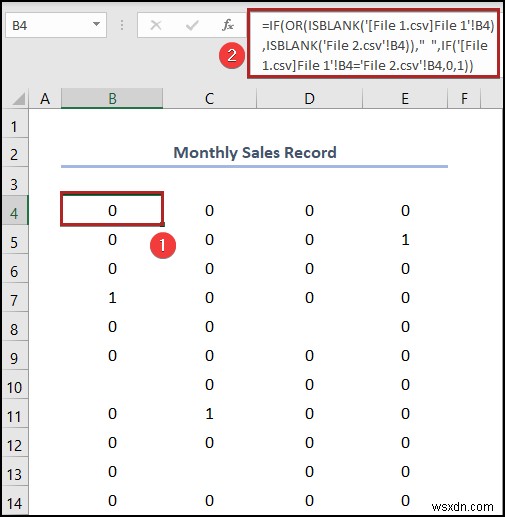Select cell D4 containing 0
This screenshot has height=517, width=505.
pyautogui.click(x=309, y=210)
